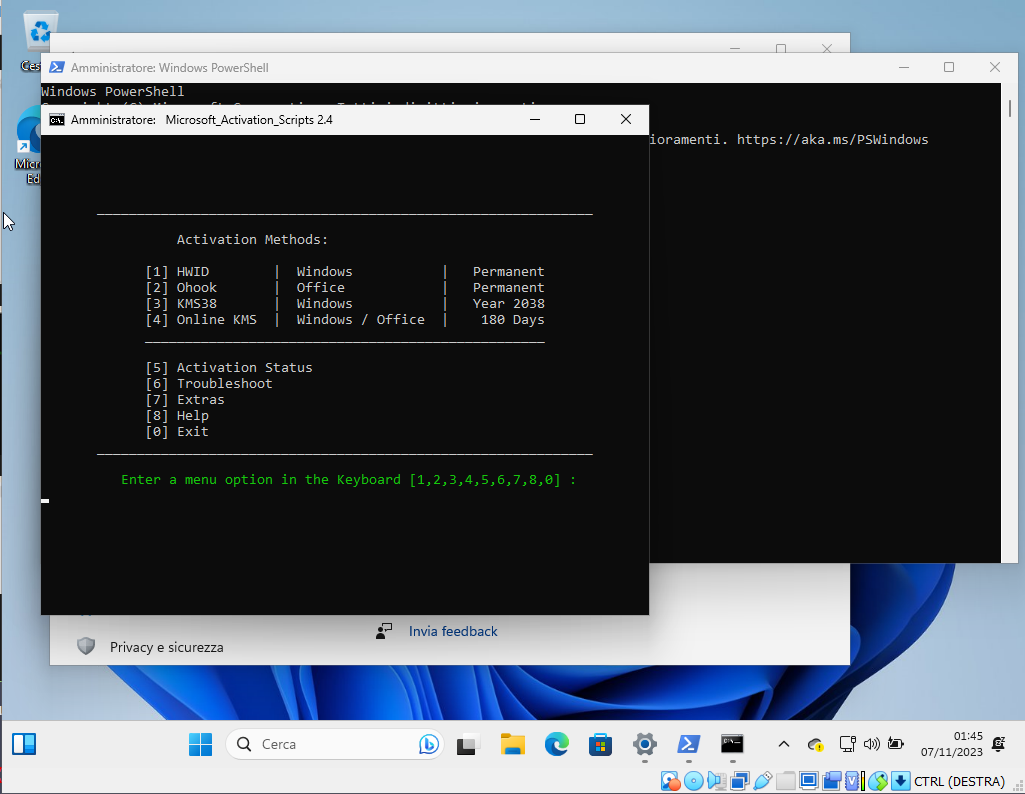Open the Widgets panel icon
1025x794 pixels.
tap(24, 744)
